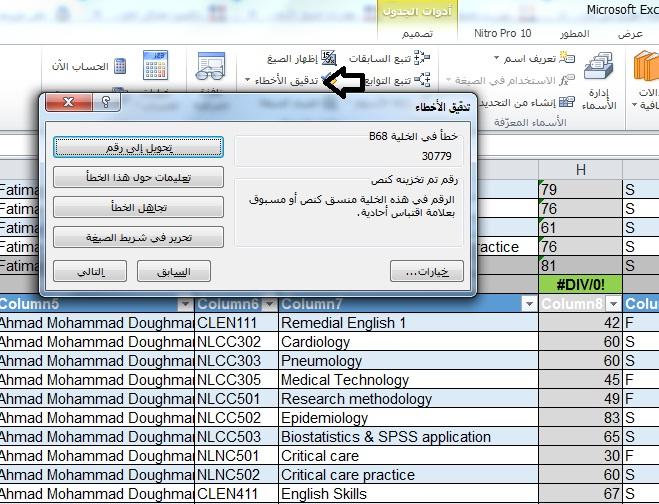Click Calculate Now (الحساب الآن)
The width and height of the screenshot is (659, 504).
click(89, 66)
